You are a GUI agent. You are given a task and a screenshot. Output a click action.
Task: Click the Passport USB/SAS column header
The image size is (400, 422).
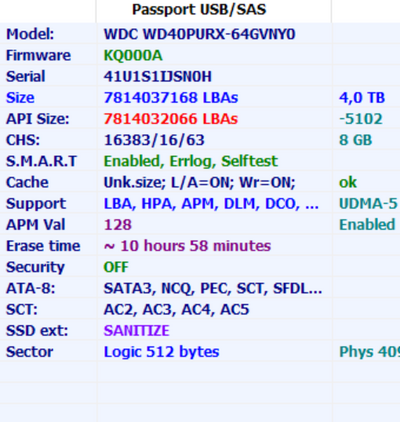click(199, 9)
